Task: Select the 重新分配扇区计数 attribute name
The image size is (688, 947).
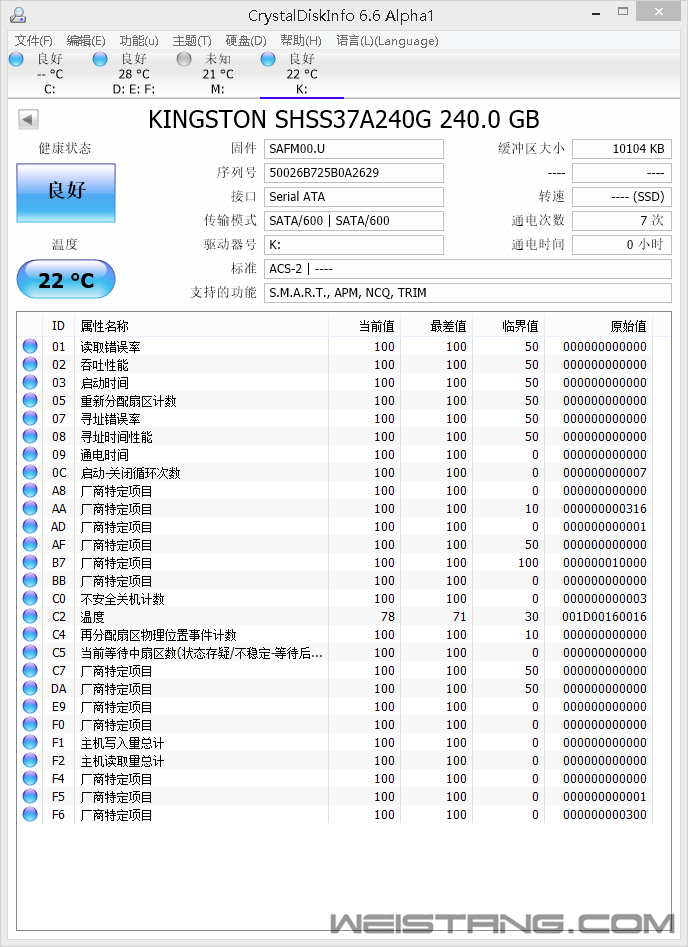Action: [x=129, y=401]
